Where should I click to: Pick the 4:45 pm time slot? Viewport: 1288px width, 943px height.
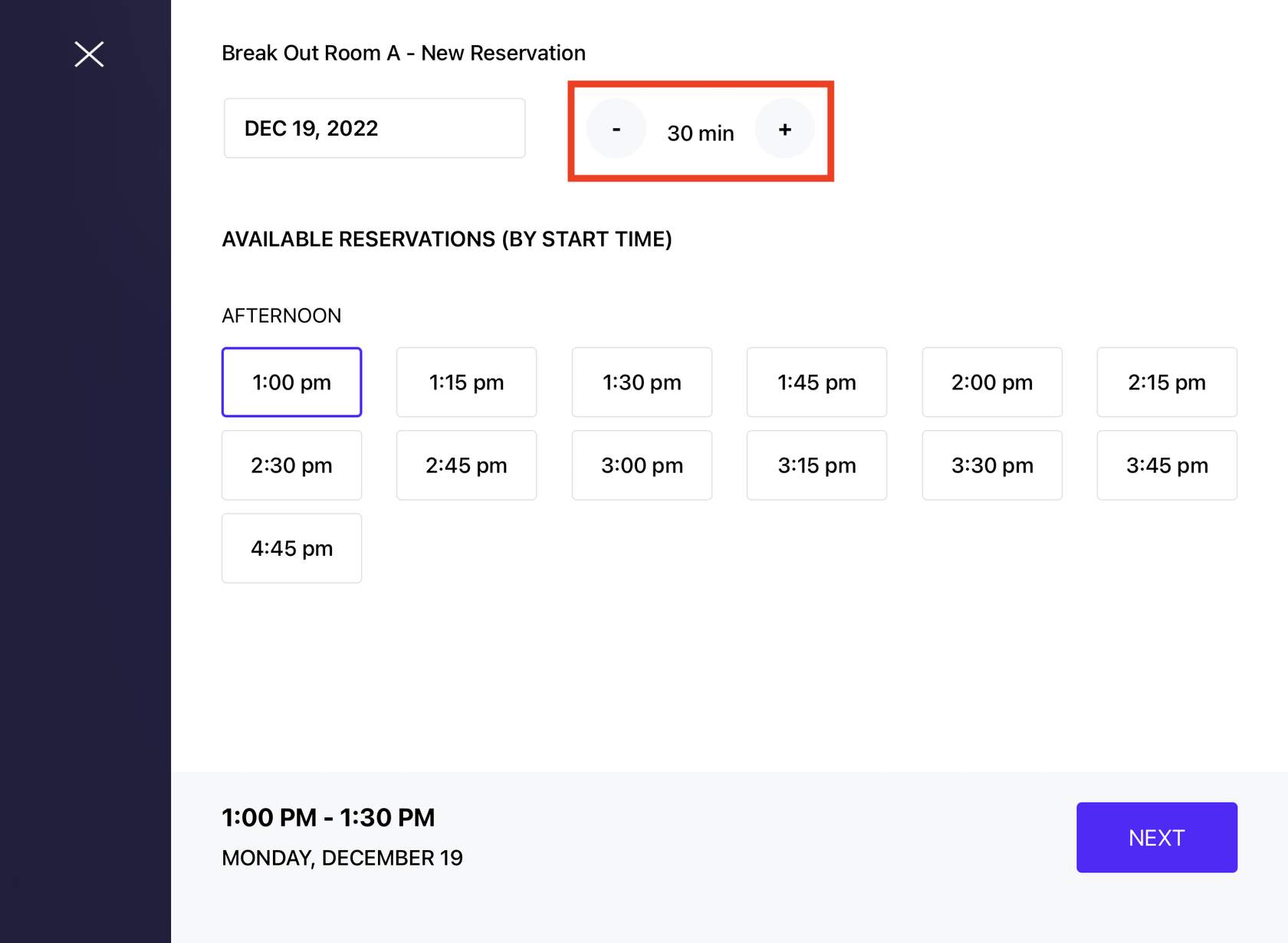point(291,548)
